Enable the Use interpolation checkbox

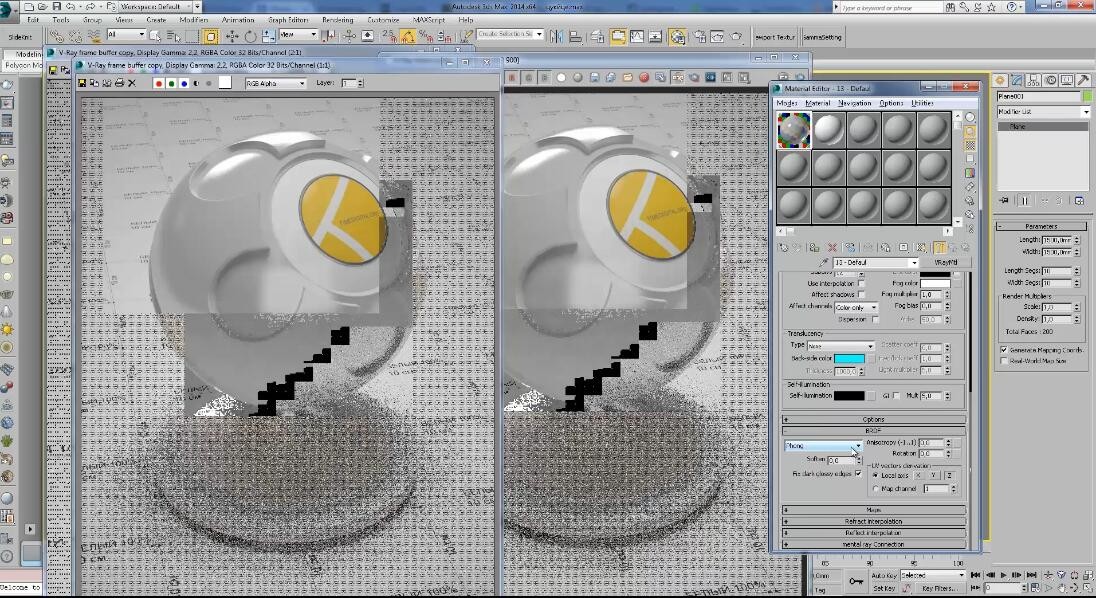click(x=861, y=284)
